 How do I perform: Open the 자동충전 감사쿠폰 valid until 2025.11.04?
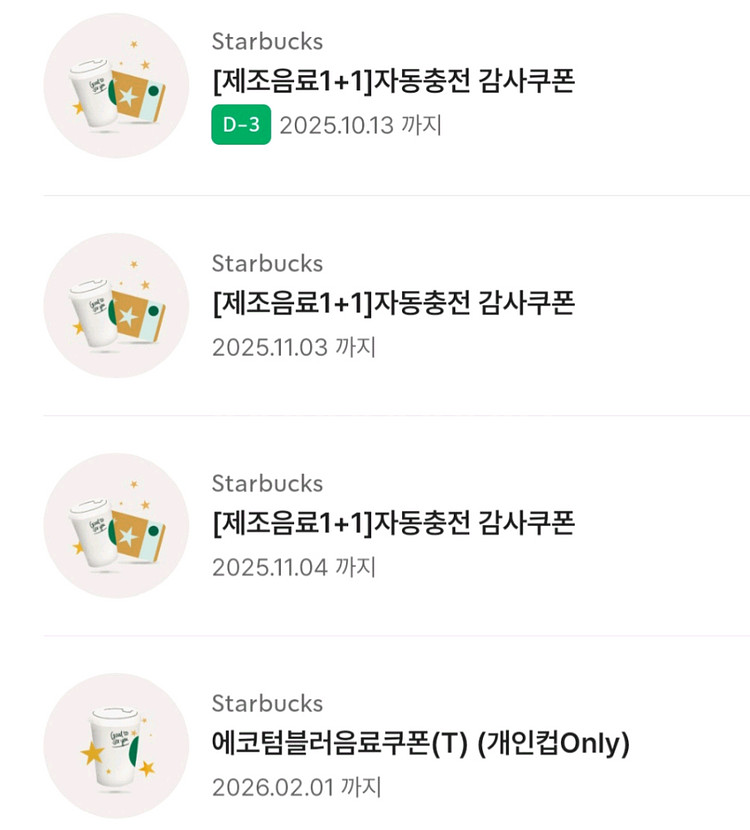(394, 522)
